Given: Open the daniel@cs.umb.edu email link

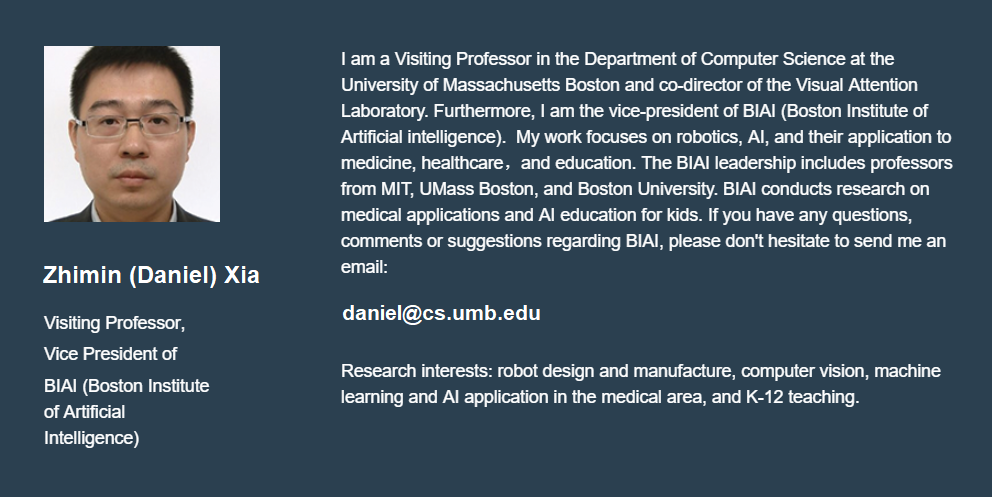Looking at the screenshot, I should 441,313.
